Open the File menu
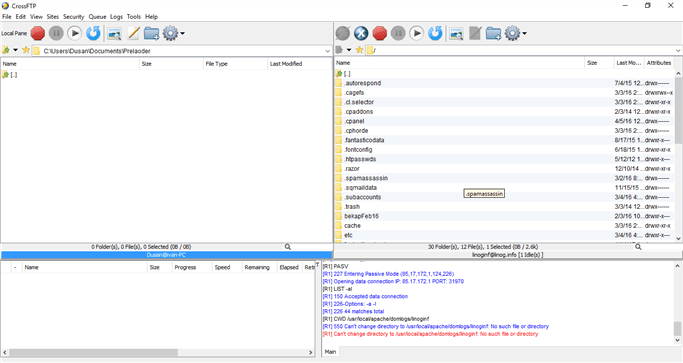Image resolution: width=683 pixels, height=363 pixels. point(7,17)
